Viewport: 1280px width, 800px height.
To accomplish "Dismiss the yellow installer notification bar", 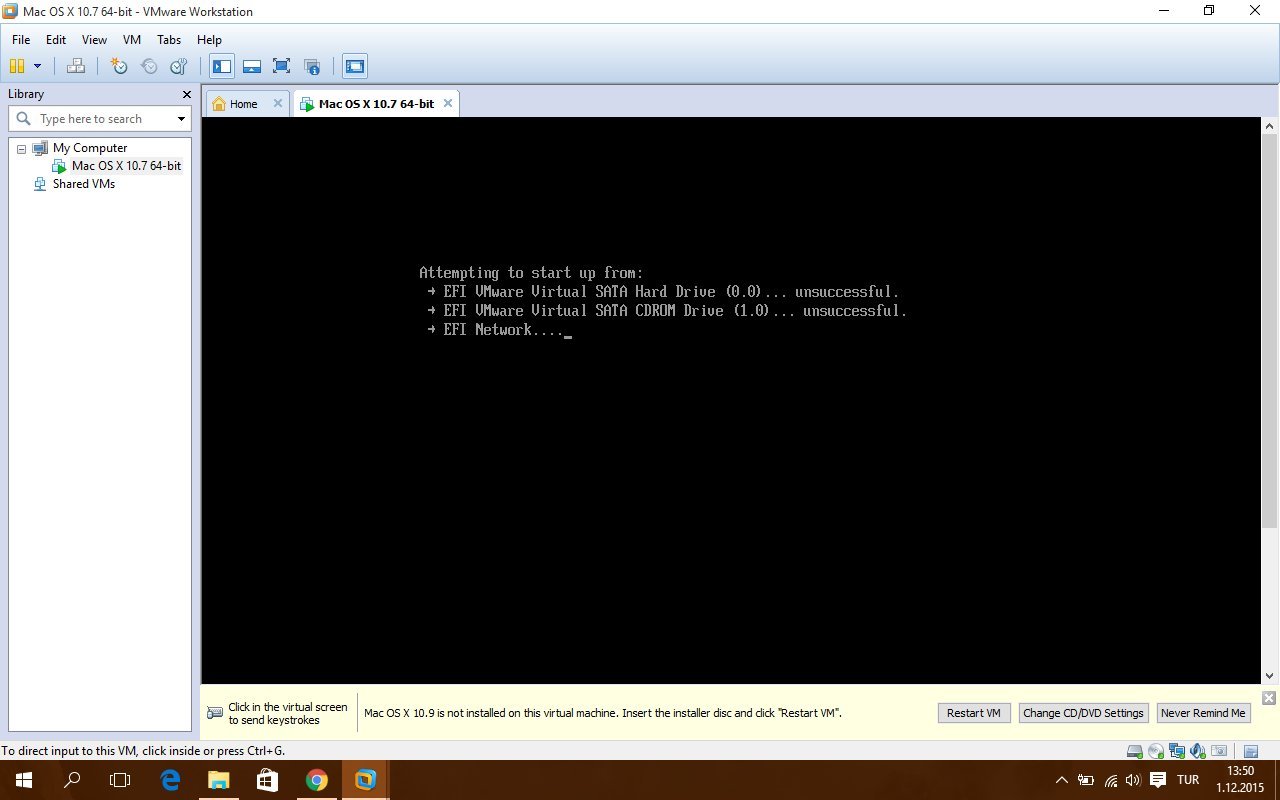I will point(1269,698).
